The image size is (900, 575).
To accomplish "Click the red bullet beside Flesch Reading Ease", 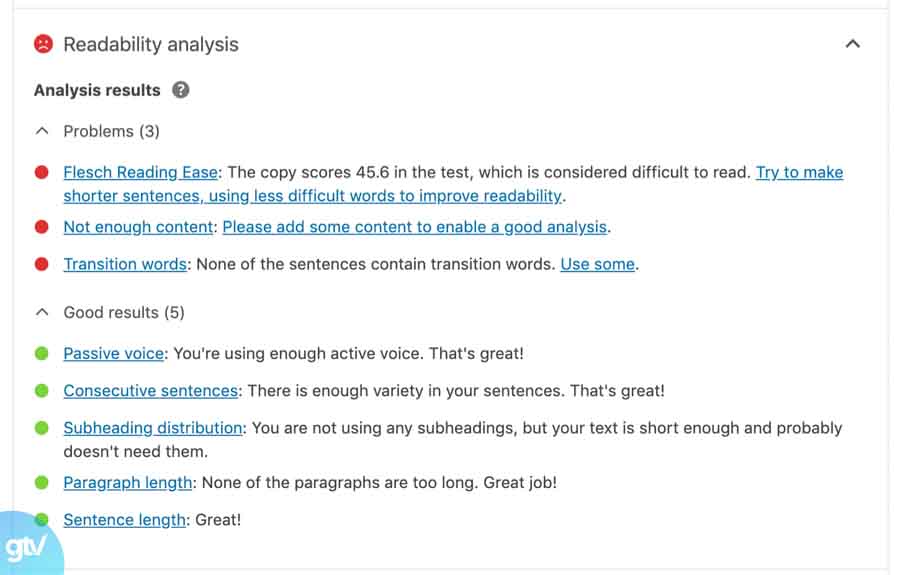I will click(x=42, y=172).
